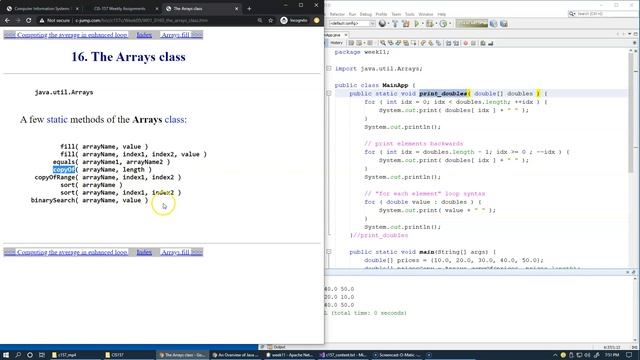Click the Not secure site warning icon
This screenshot has height=360, width=640.
(42, 20)
